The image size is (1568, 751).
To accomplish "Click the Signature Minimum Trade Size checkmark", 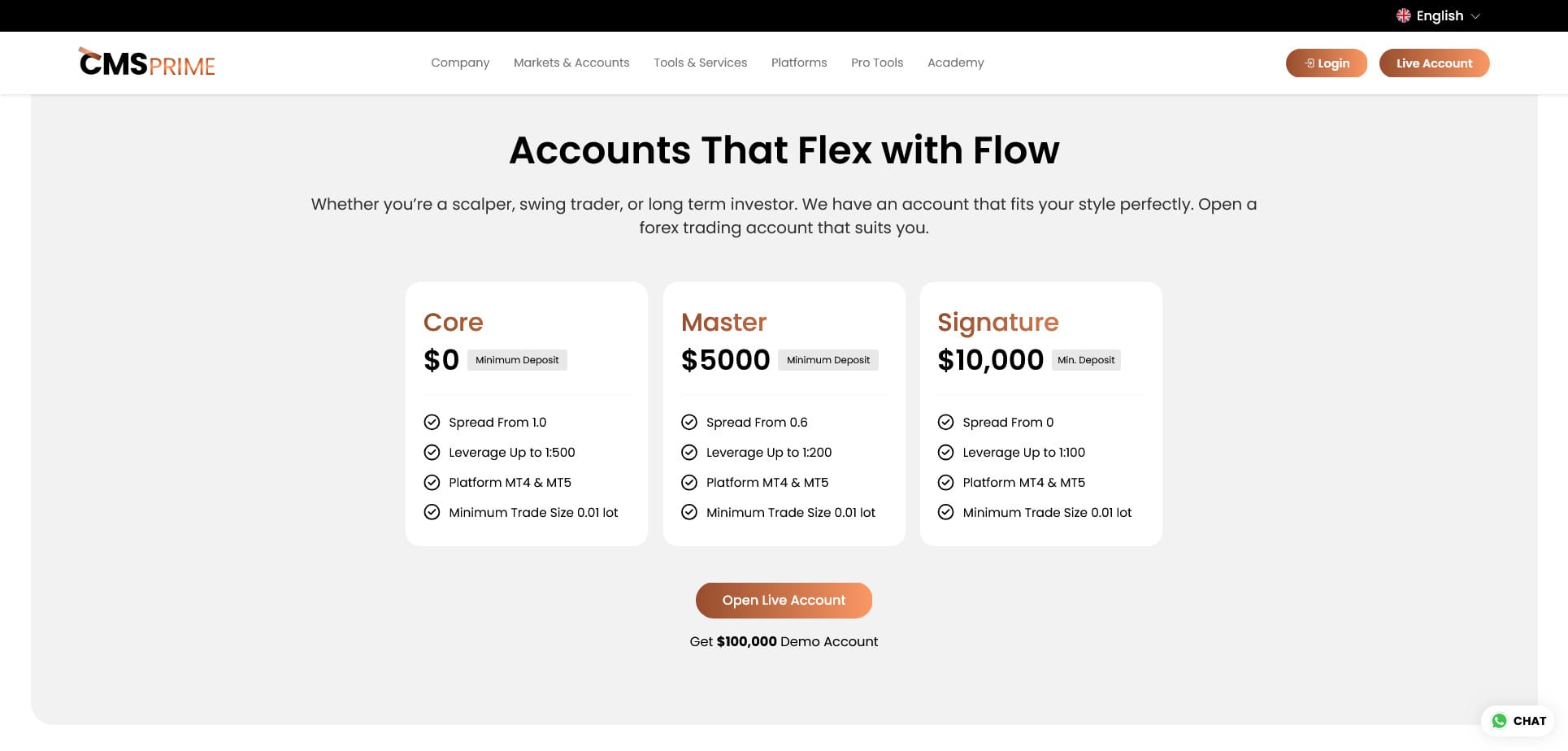I will [x=945, y=512].
